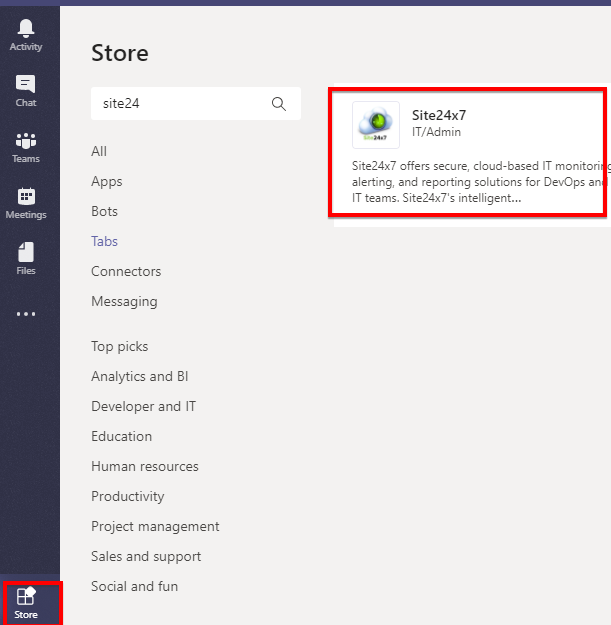Click the IT/Admin label
The width and height of the screenshot is (611, 625).
pos(436,132)
